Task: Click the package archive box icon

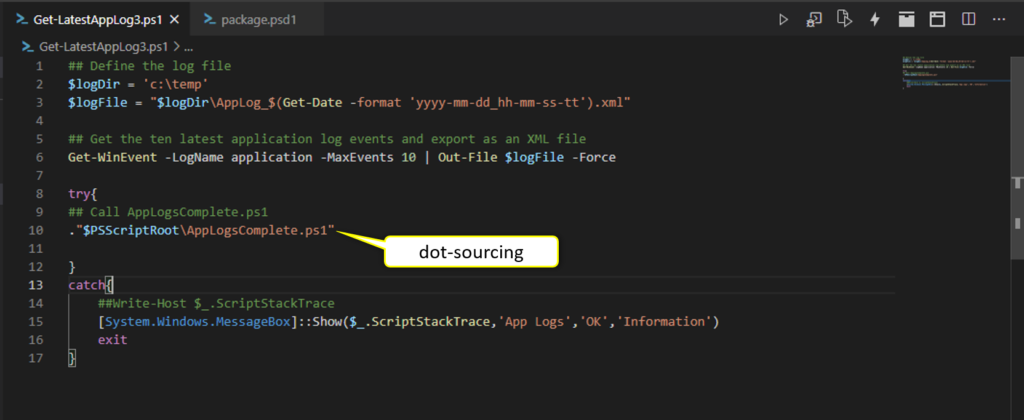Action: pos(906,19)
